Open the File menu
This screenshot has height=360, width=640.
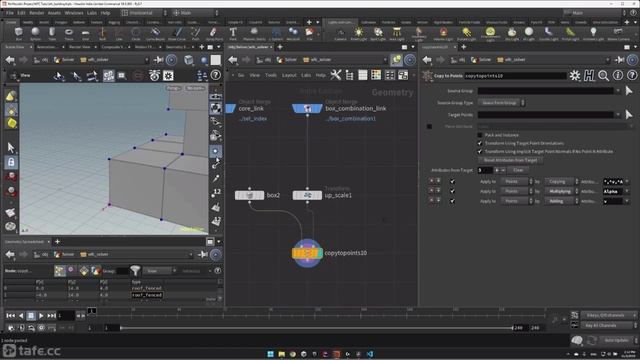[x=9, y=13]
